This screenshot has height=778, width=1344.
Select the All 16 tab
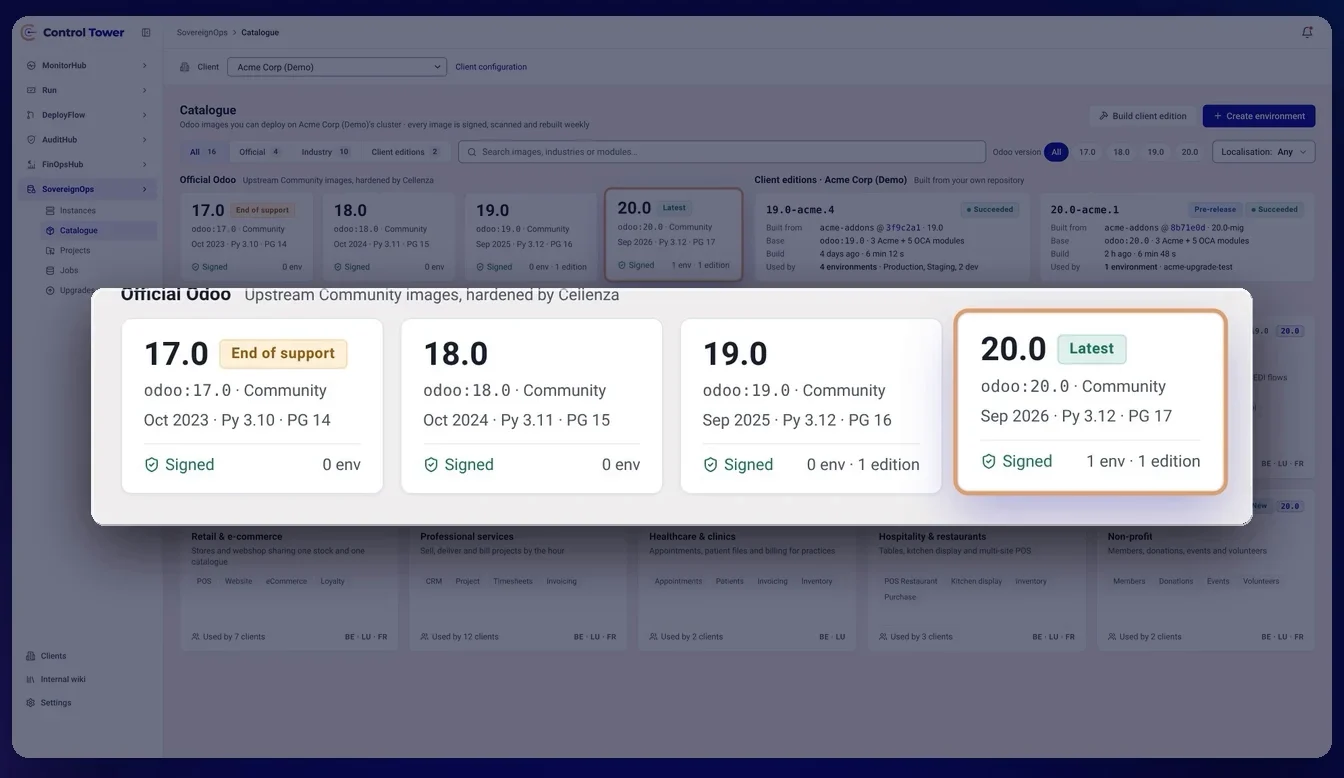click(204, 152)
